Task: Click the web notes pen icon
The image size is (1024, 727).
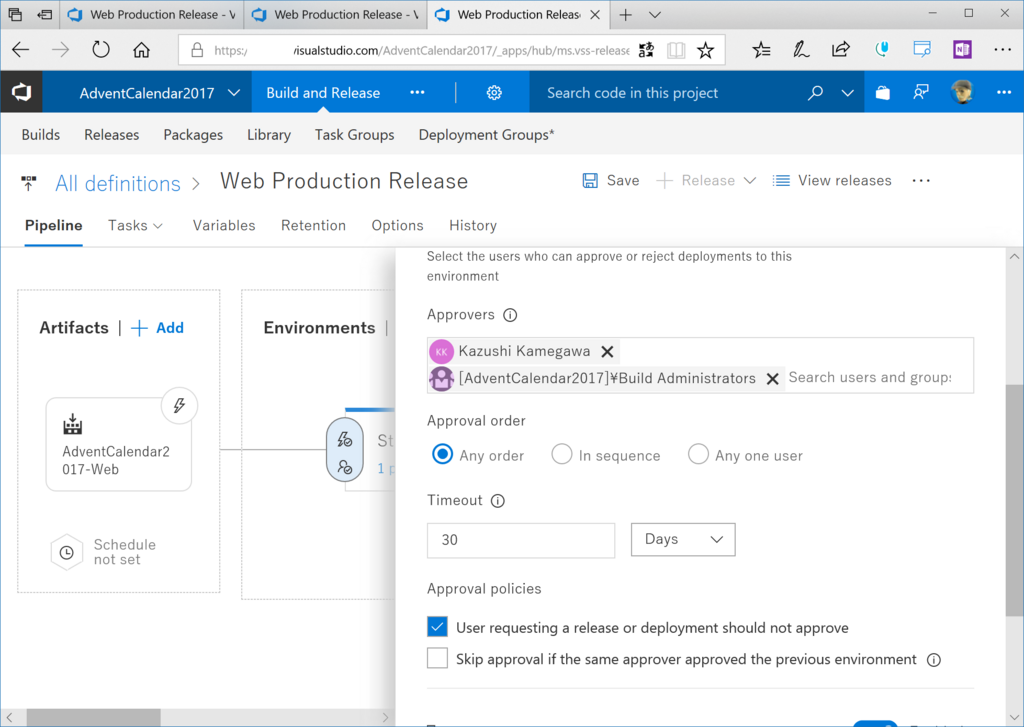Action: 801,50
